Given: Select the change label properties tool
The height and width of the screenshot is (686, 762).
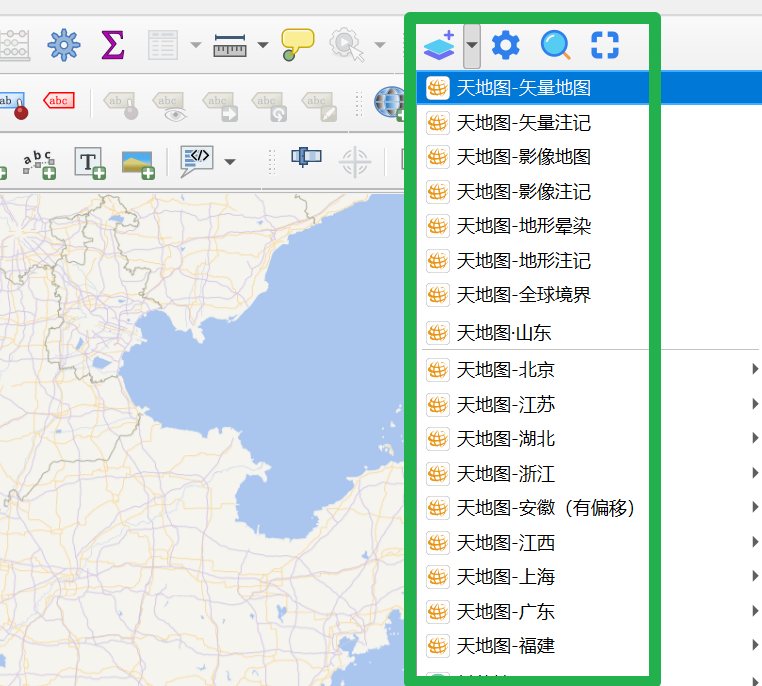Looking at the screenshot, I should (x=319, y=106).
